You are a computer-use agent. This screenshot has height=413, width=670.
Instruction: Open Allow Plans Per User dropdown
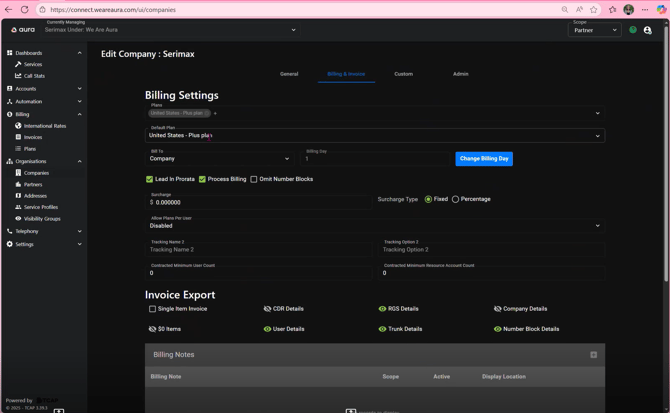tap(375, 226)
